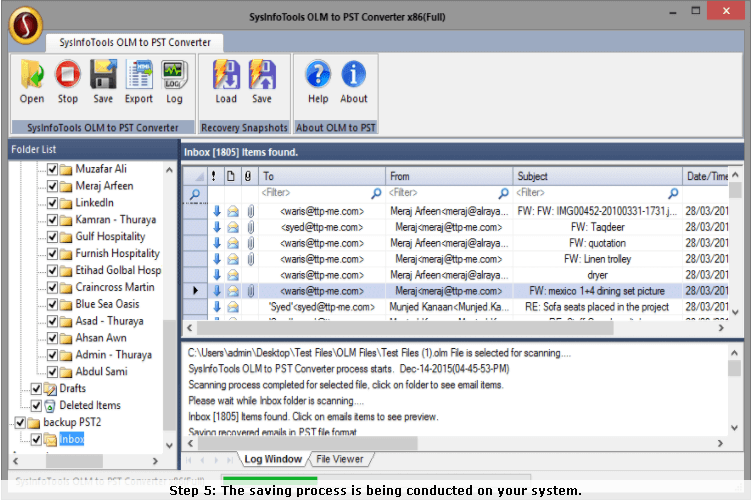The image size is (752, 502).
Task: Select the Asad - Thuraya folder
Action: coord(109,321)
